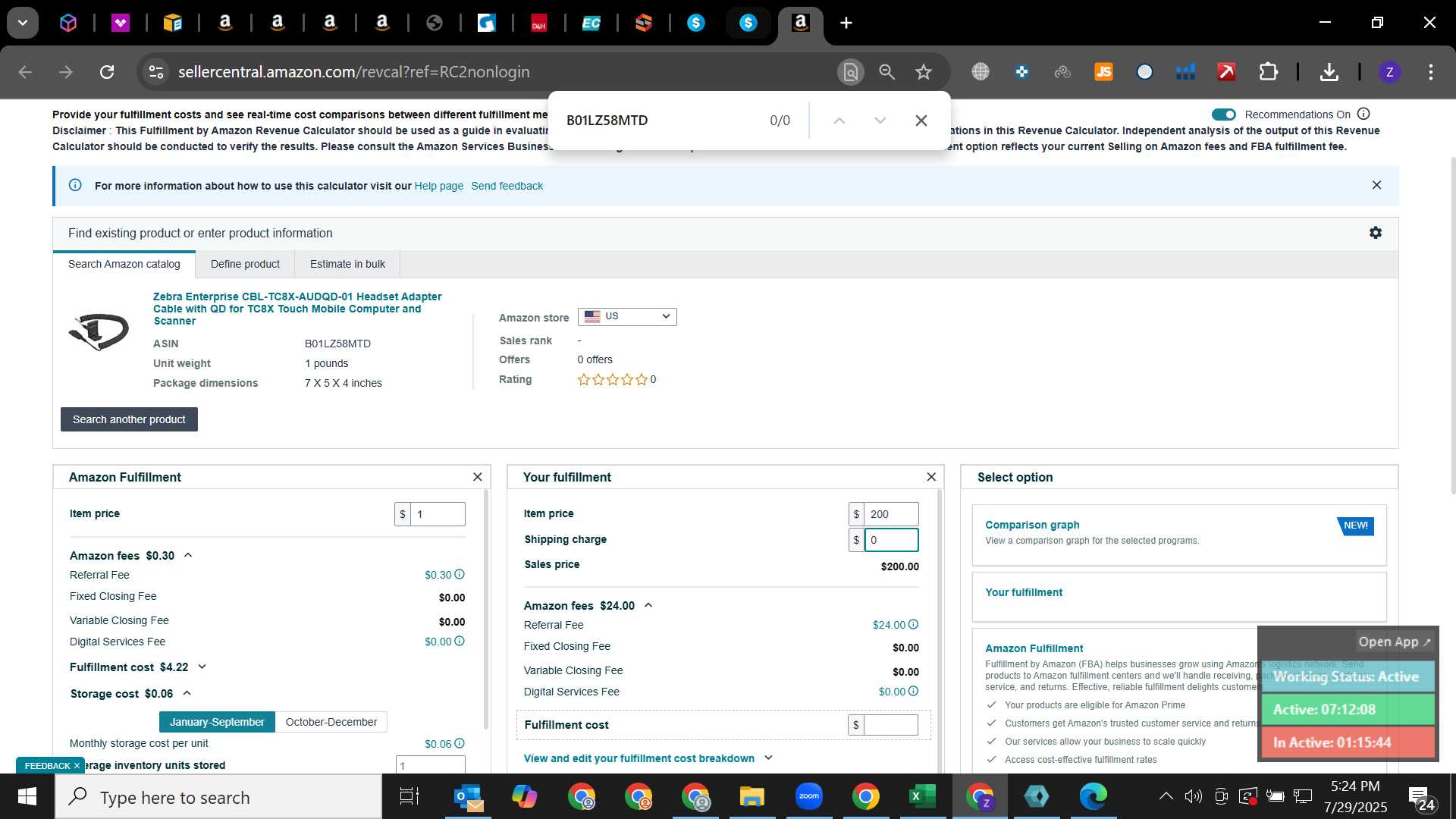The image size is (1456, 819).
Task: Select January-September storage period
Action: click(217, 722)
